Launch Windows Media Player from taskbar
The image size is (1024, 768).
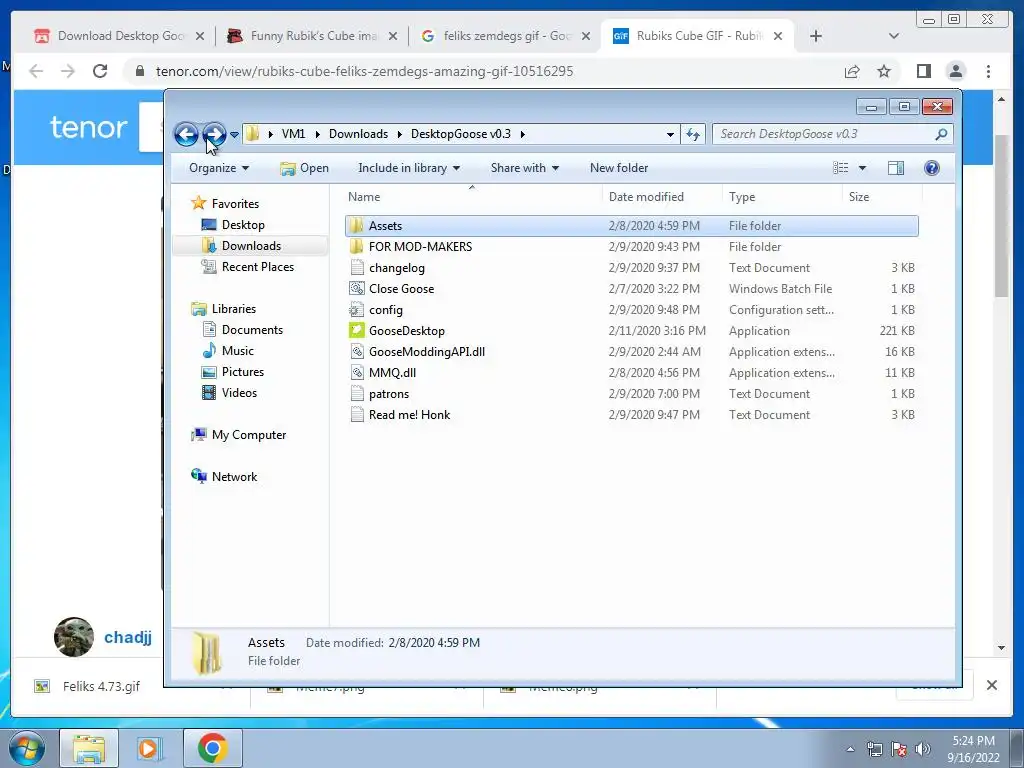coord(150,748)
